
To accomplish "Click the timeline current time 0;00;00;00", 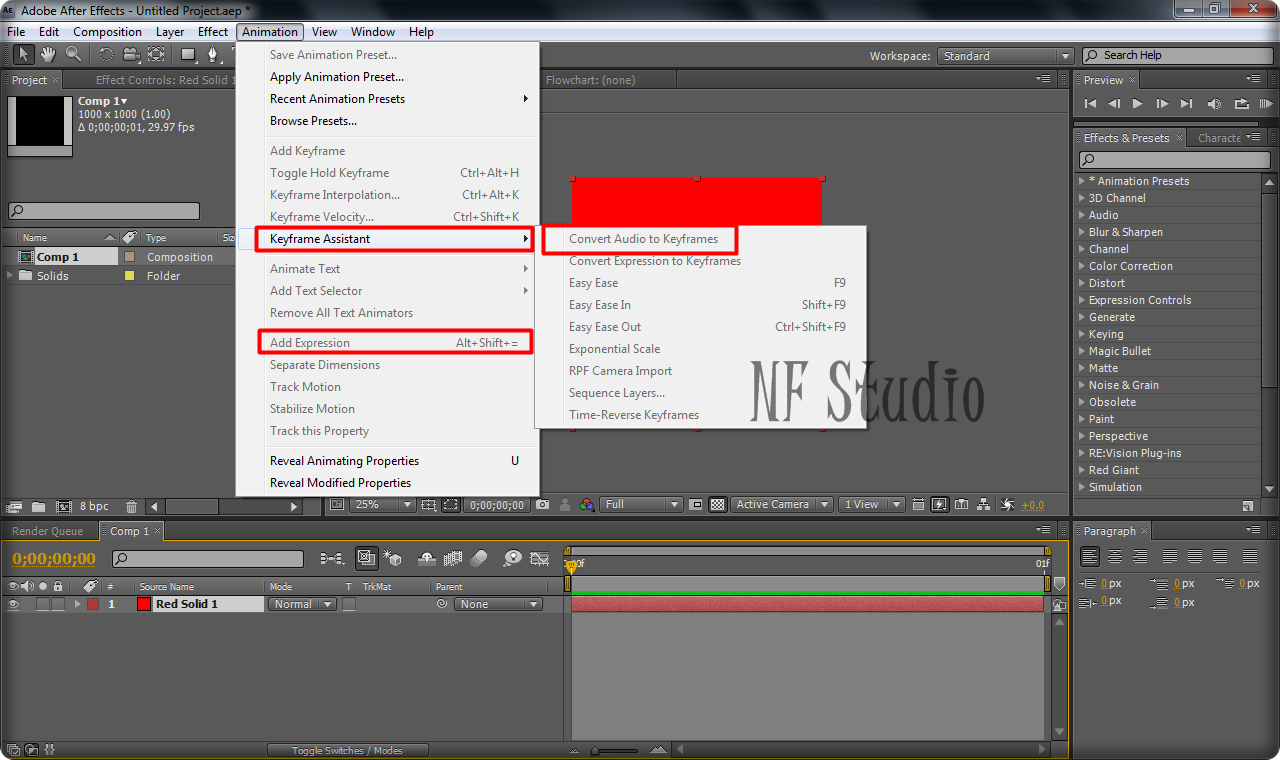I will click(54, 559).
